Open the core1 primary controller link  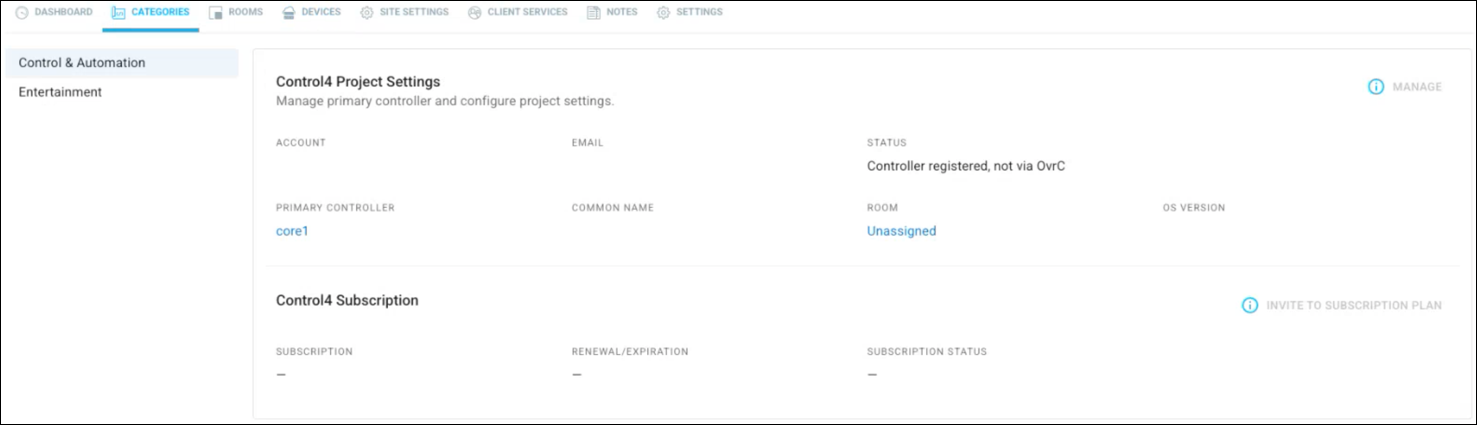click(x=292, y=231)
